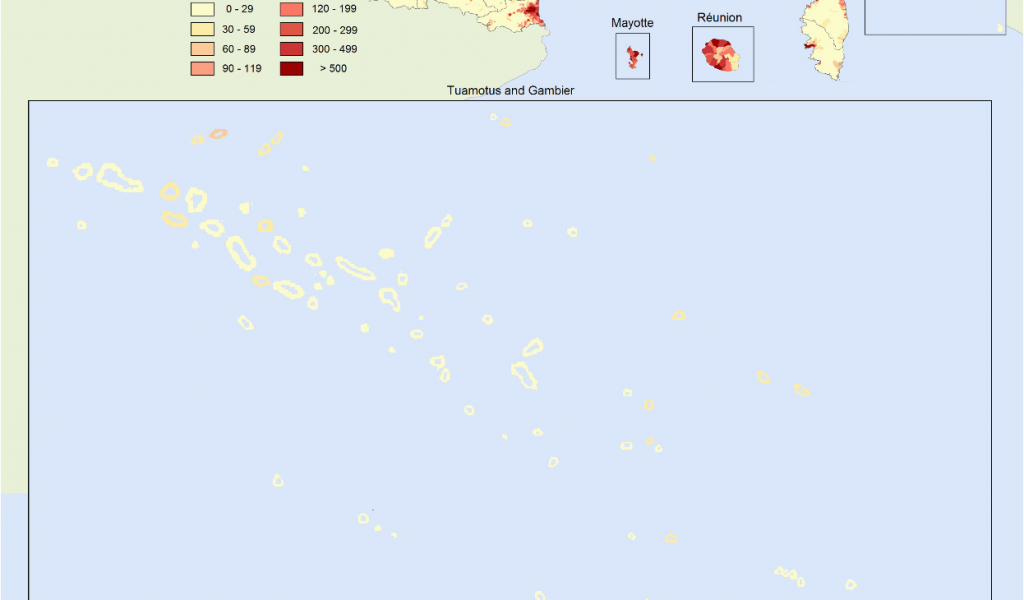Click the '60 - 89' legend label

pos(238,49)
